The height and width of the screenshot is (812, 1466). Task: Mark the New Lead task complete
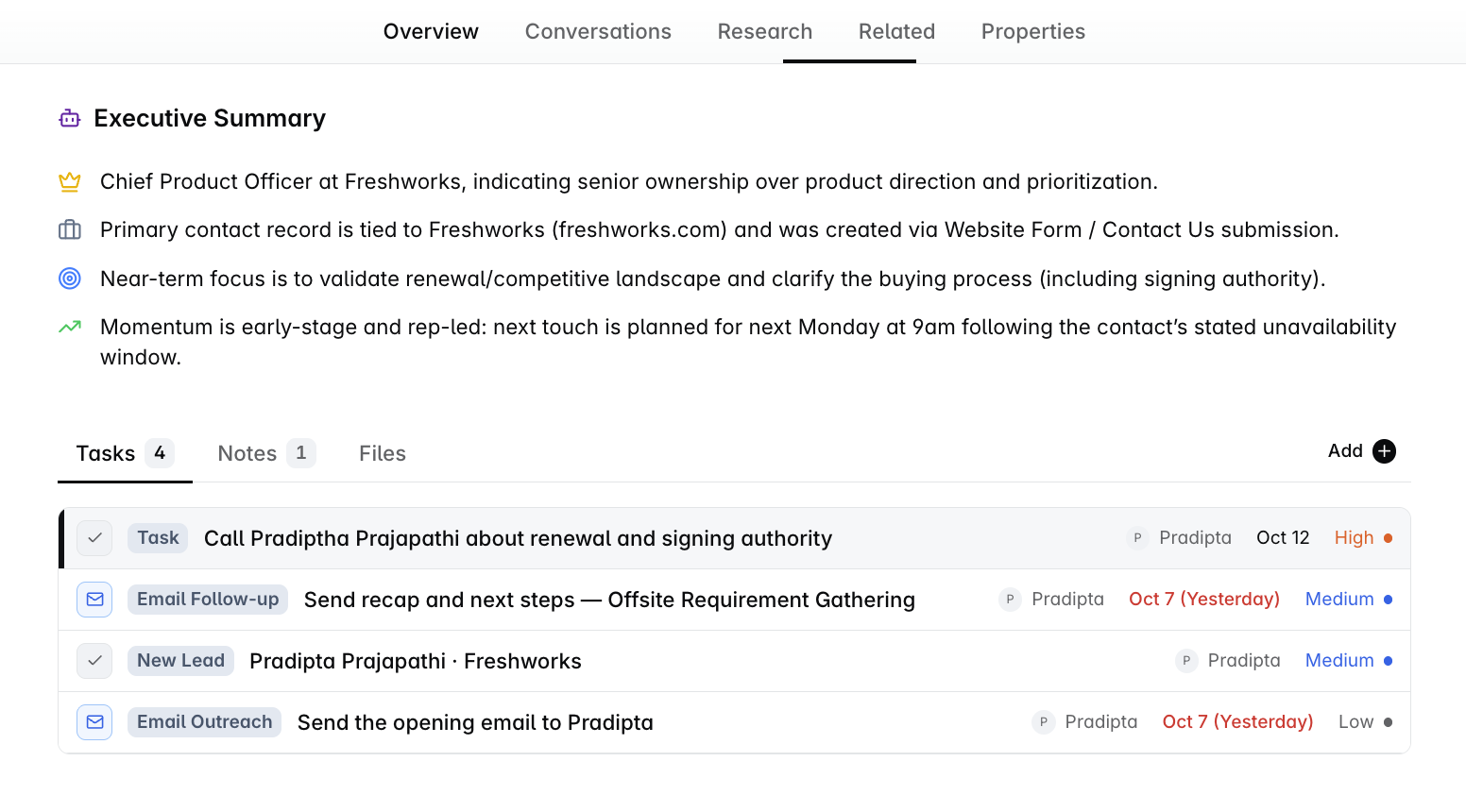coord(94,661)
